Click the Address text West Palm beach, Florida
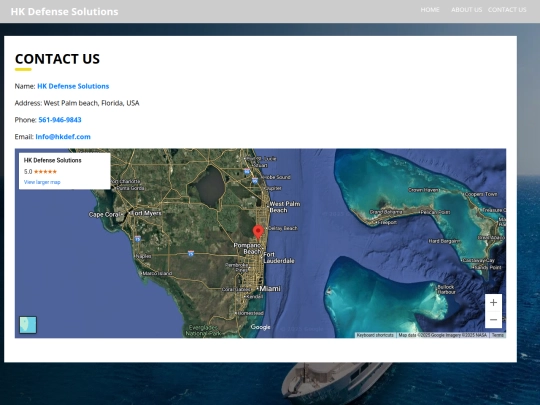 [91, 103]
